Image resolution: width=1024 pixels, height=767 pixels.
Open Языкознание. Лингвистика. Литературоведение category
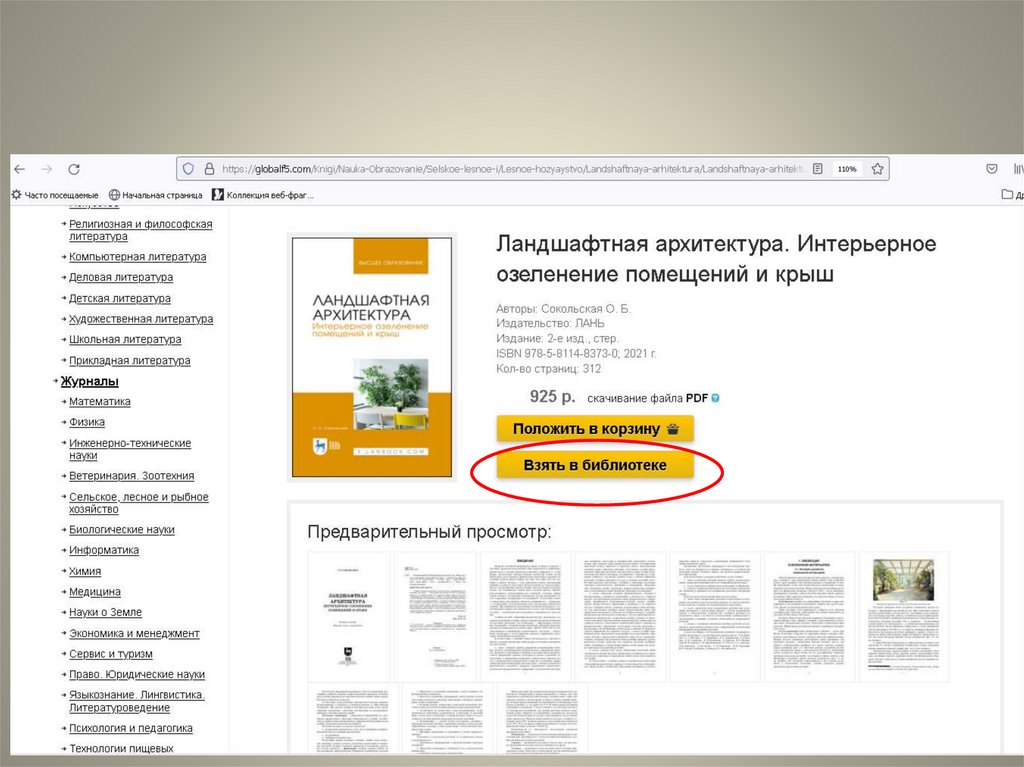pos(137,701)
